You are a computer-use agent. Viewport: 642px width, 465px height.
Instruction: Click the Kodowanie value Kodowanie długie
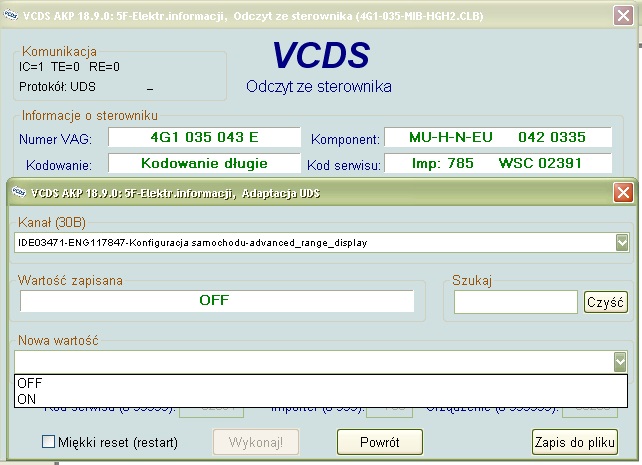pos(204,163)
